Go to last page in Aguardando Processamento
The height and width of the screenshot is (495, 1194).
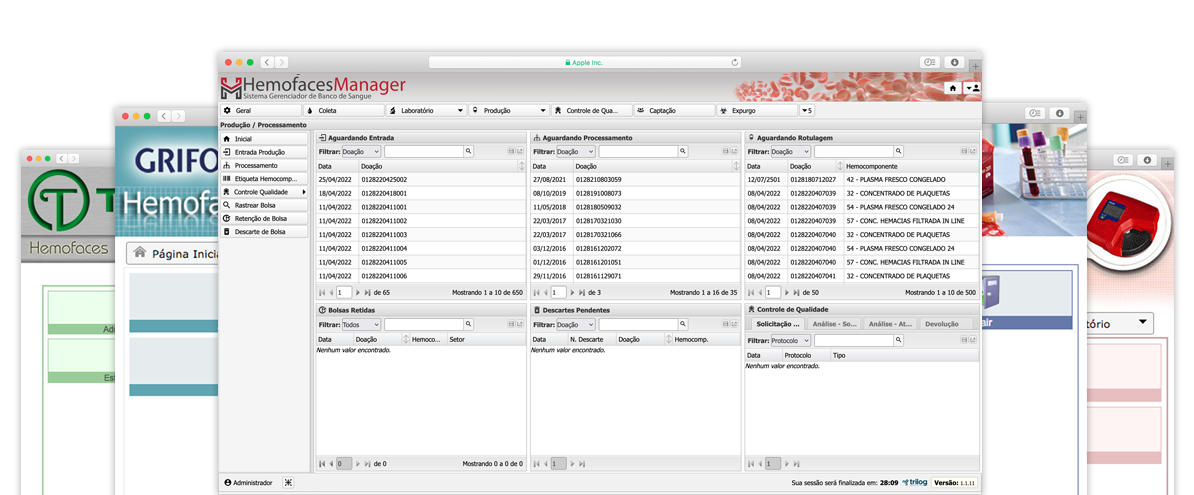(x=583, y=292)
